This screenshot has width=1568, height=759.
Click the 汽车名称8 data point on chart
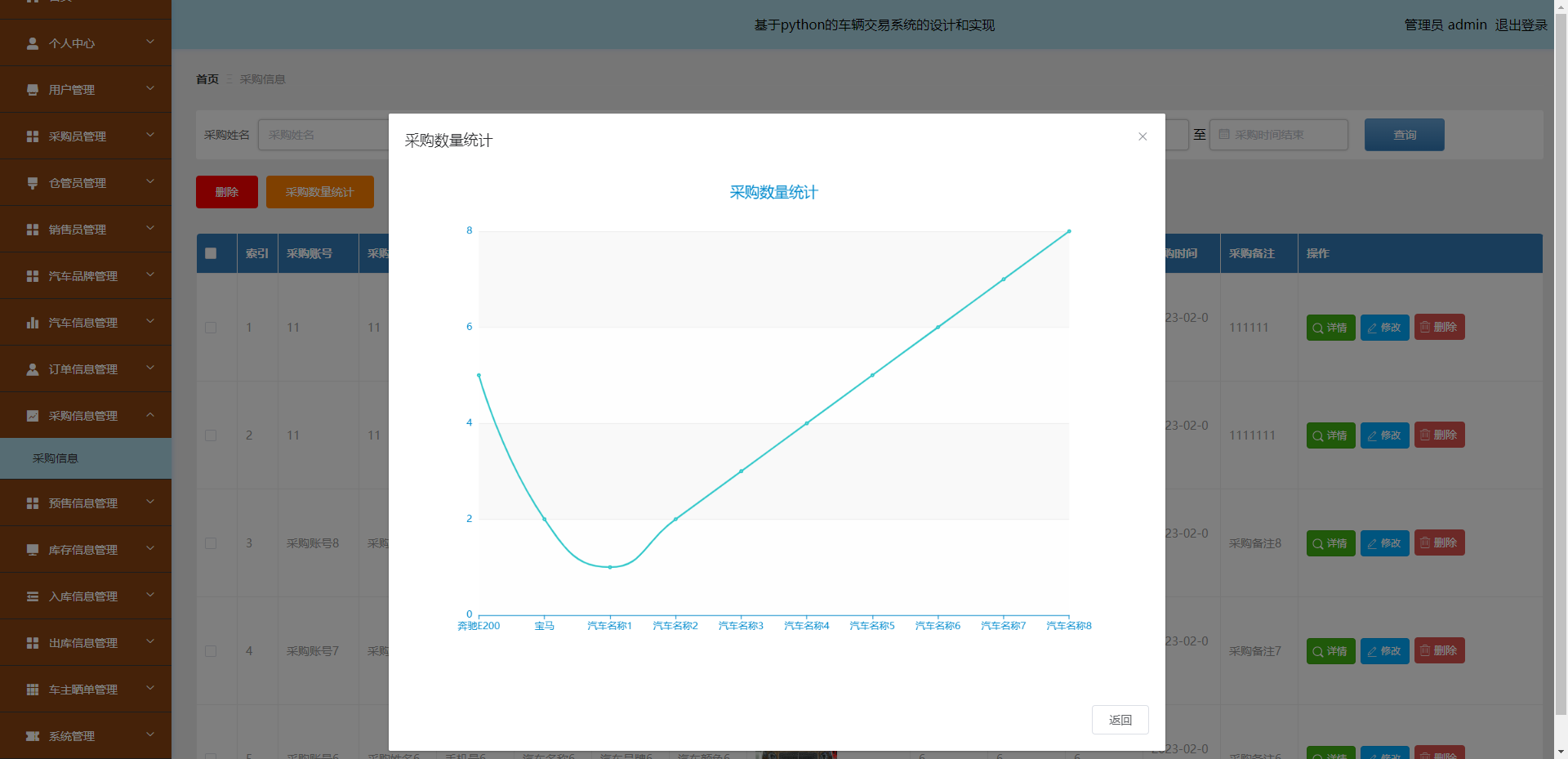(1069, 231)
